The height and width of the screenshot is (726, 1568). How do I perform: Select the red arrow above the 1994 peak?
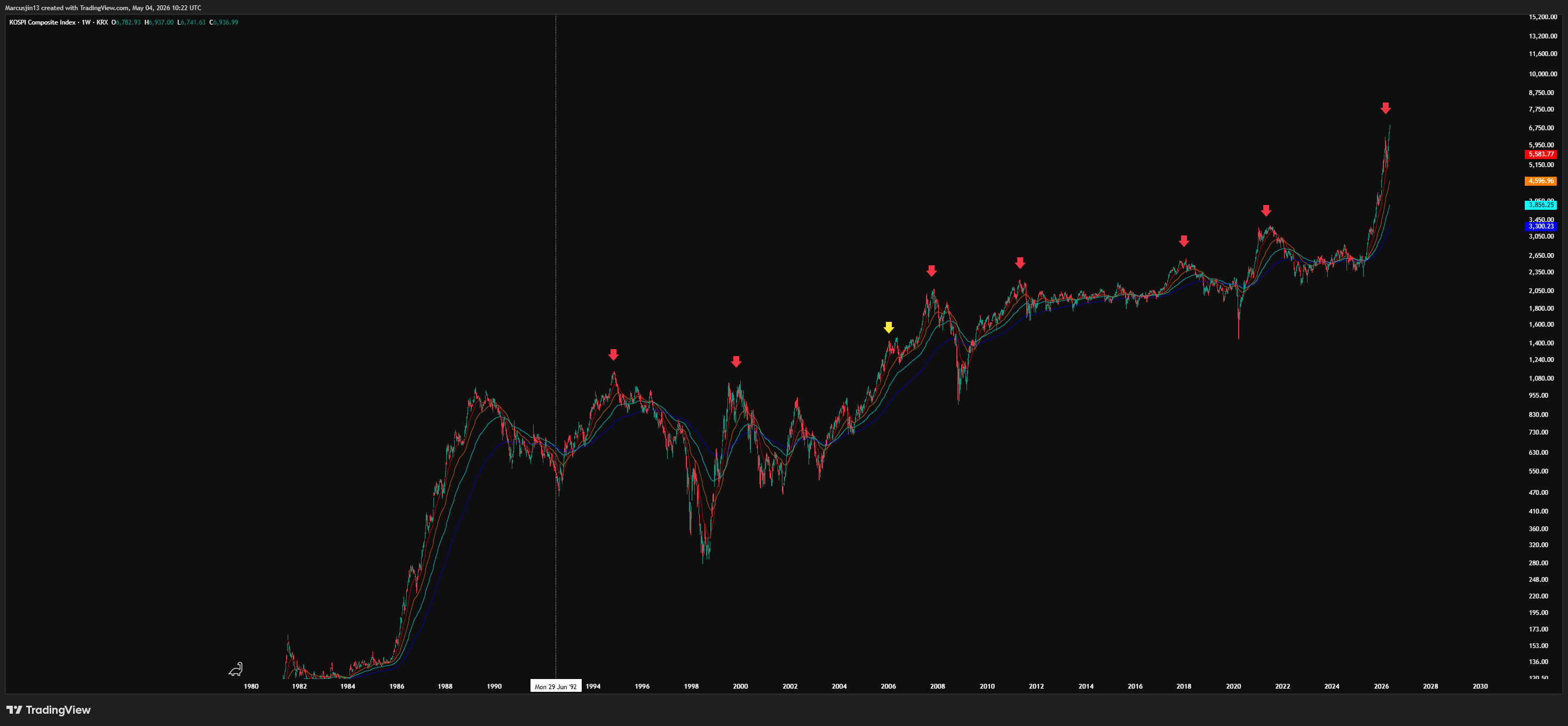[x=614, y=354]
